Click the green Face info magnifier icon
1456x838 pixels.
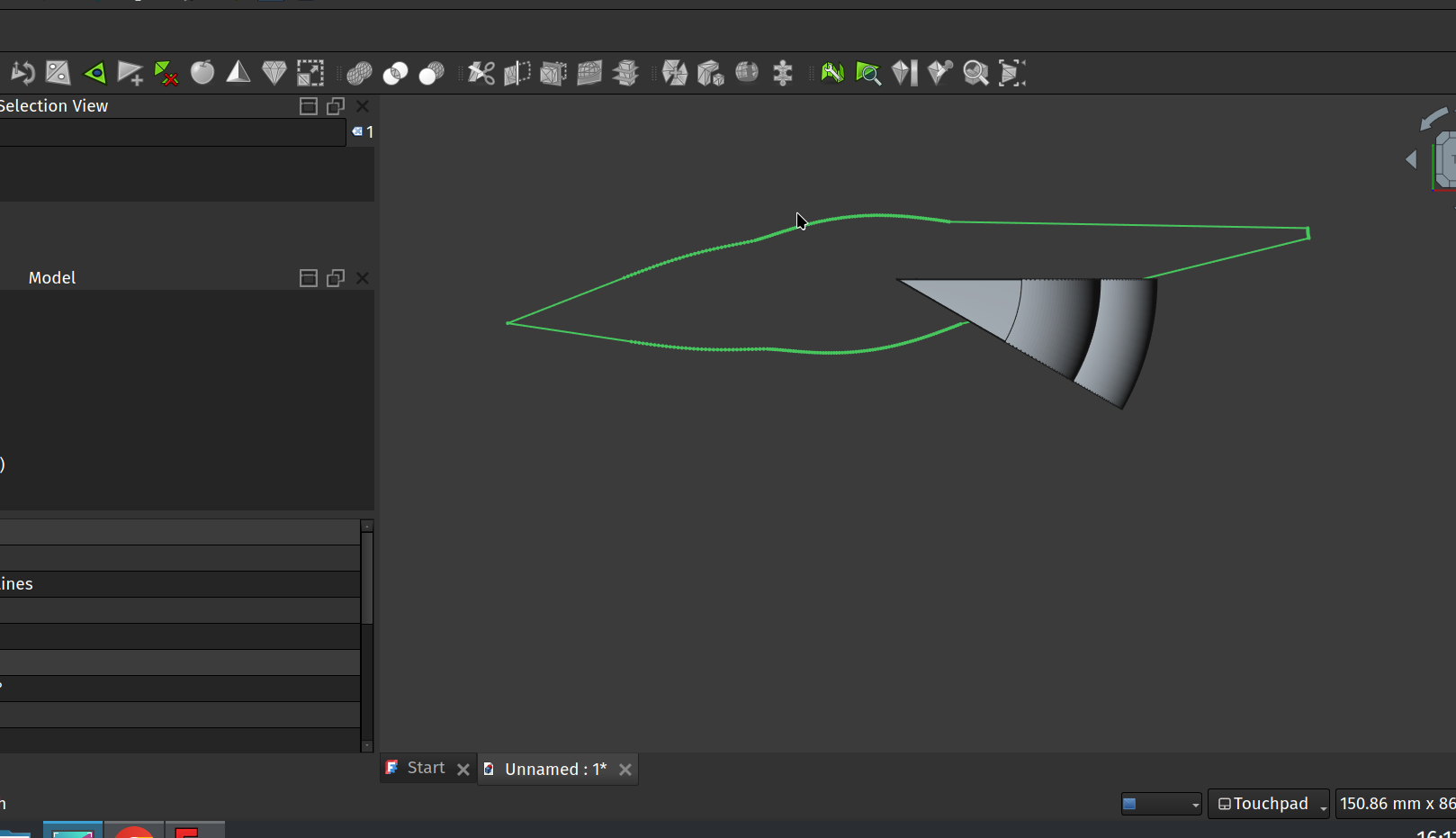click(868, 73)
